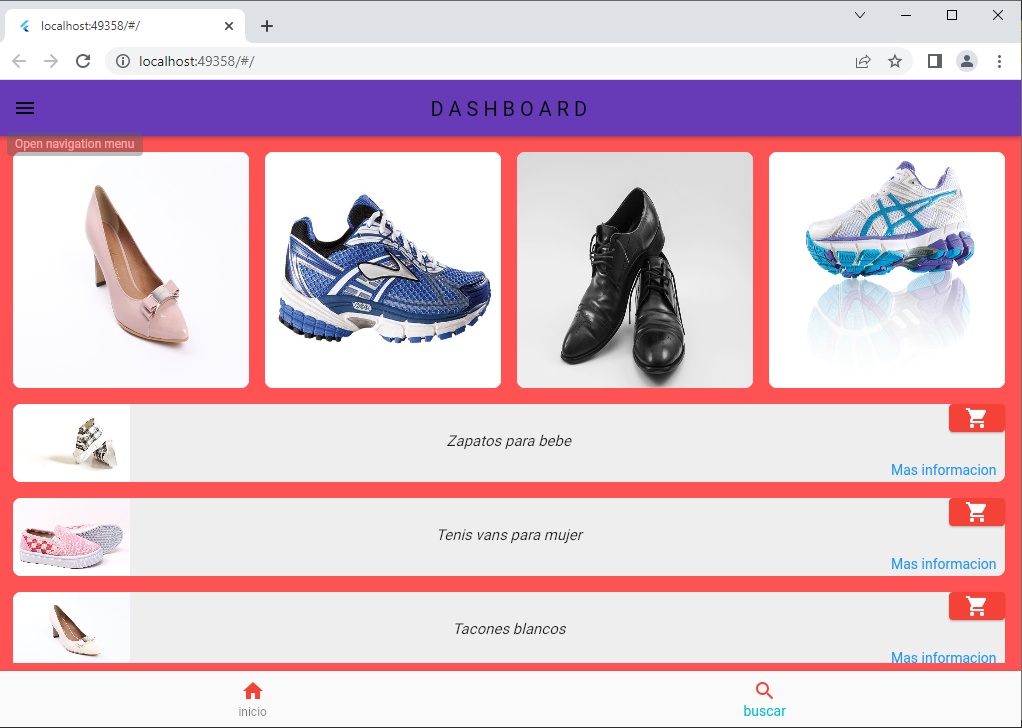Add Zapatos para bebe to cart
The image size is (1022, 728).
coord(976,418)
